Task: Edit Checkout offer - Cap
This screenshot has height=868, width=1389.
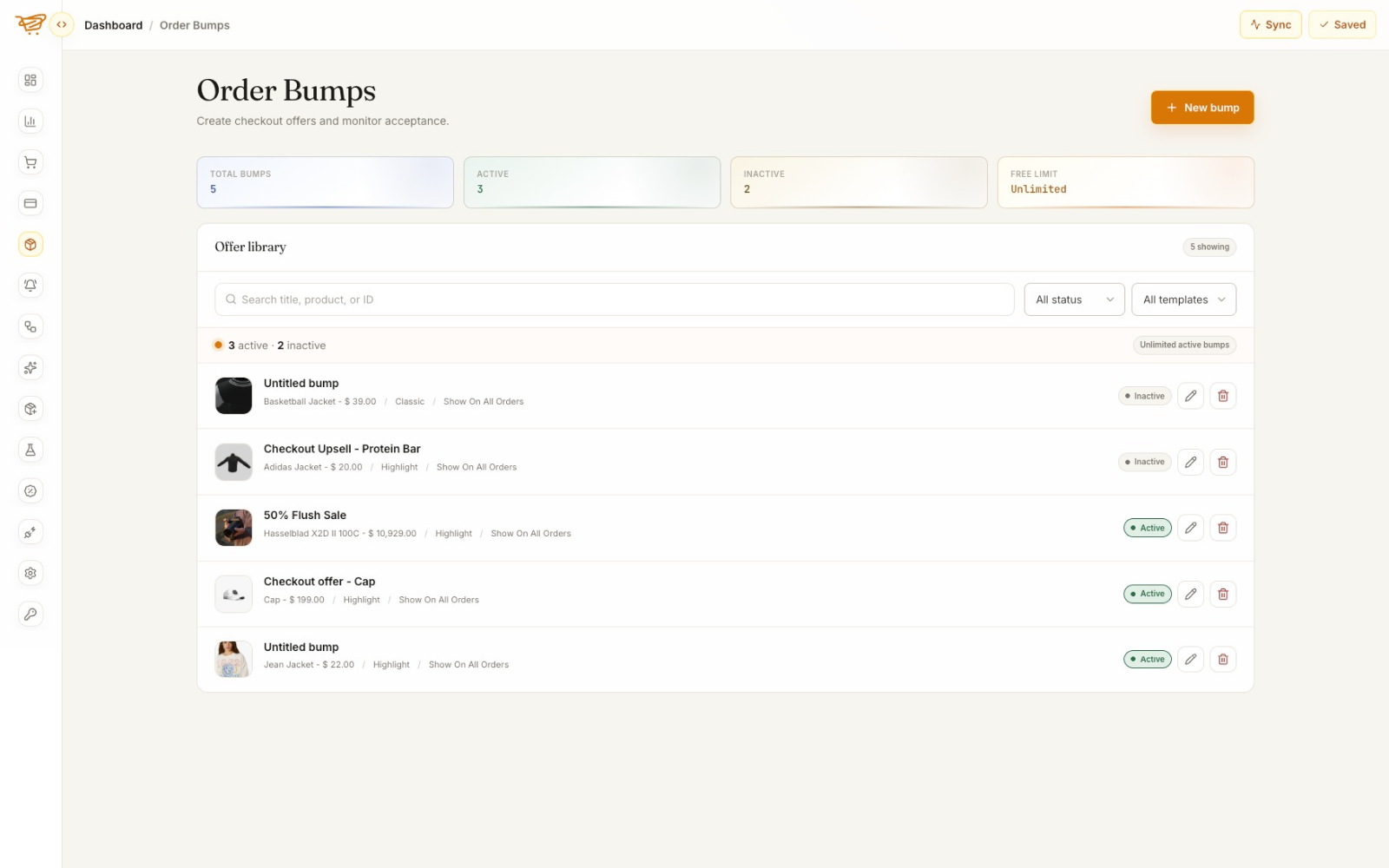Action: click(x=1190, y=594)
